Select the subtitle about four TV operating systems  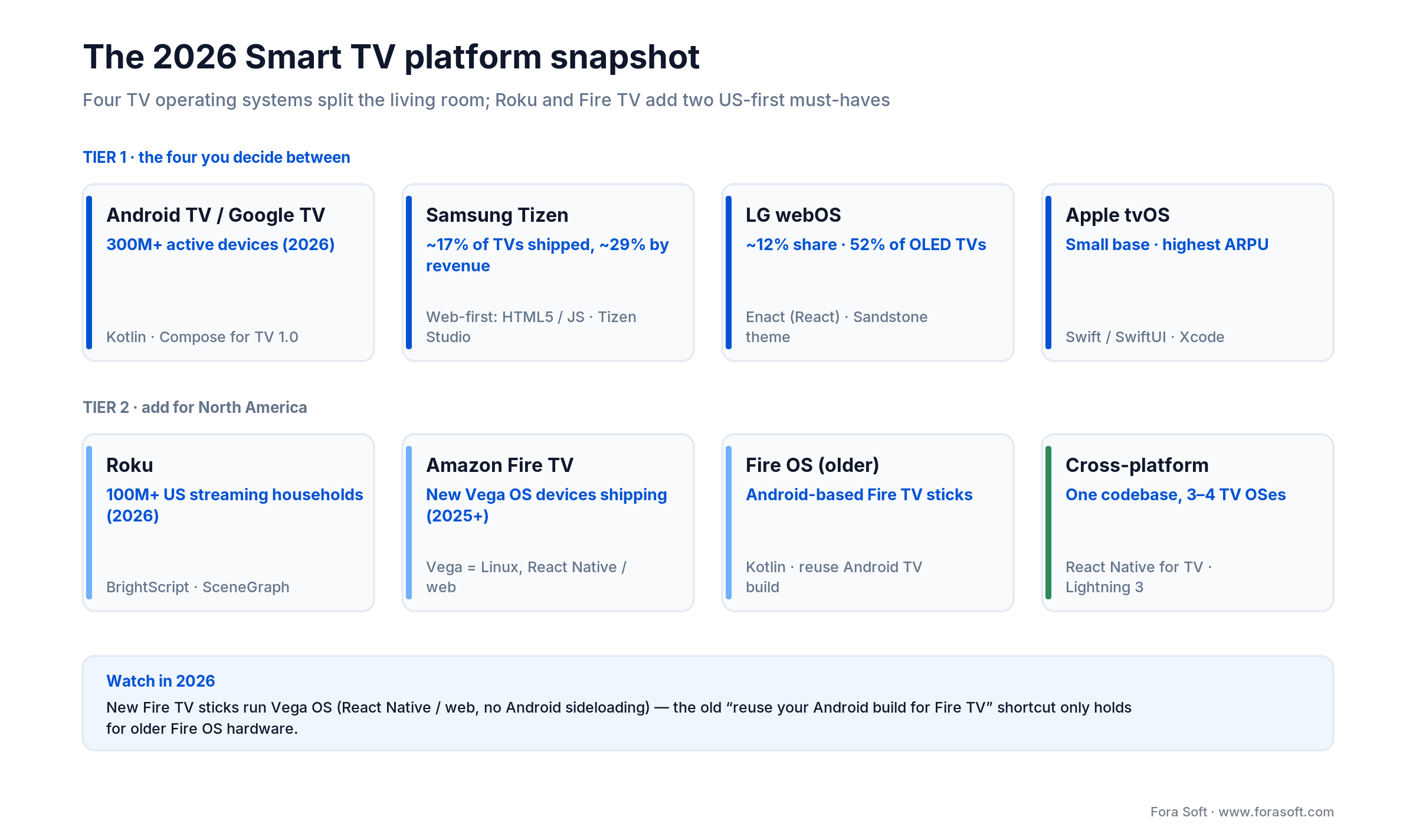pos(486,100)
